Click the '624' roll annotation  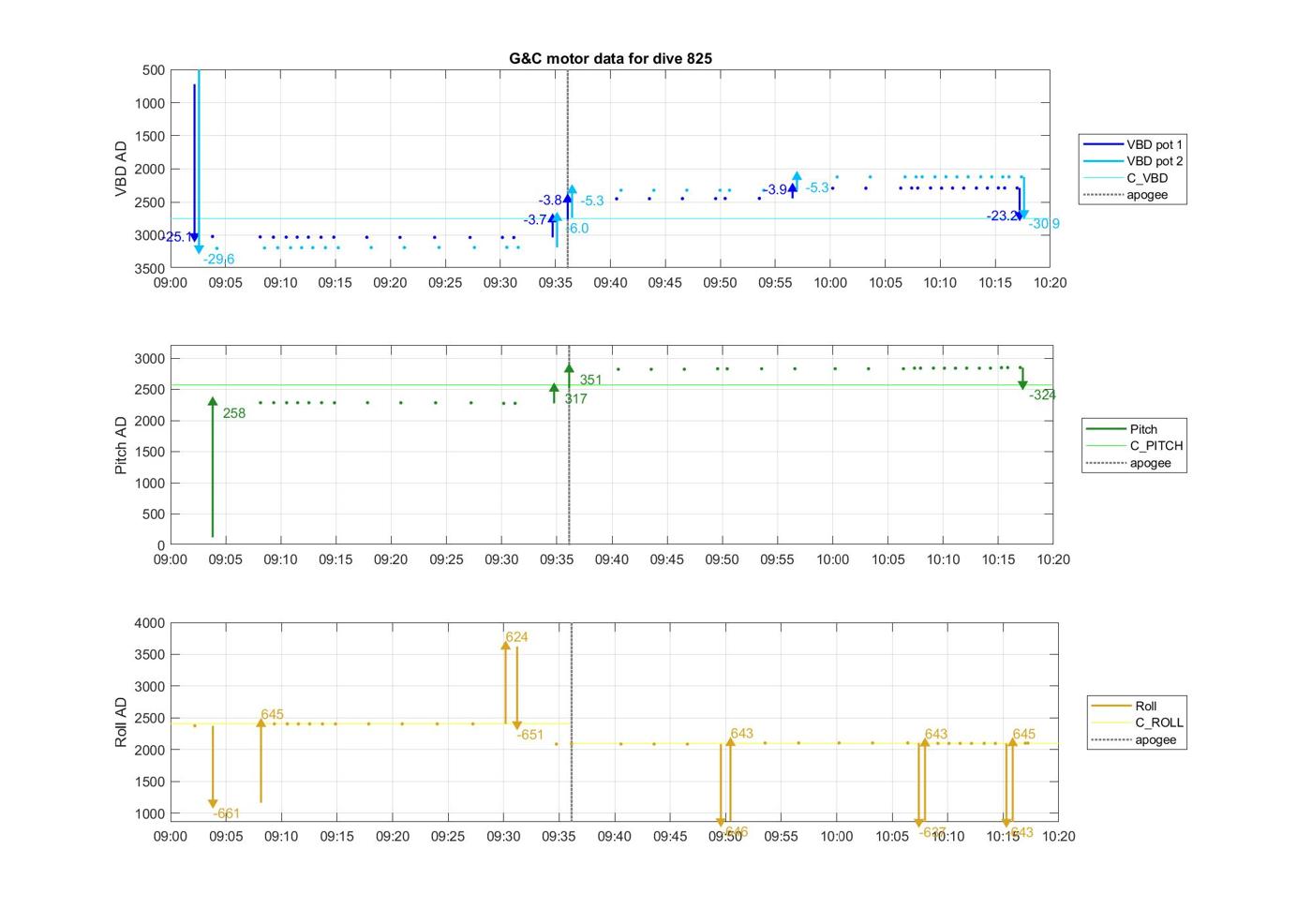(x=516, y=637)
